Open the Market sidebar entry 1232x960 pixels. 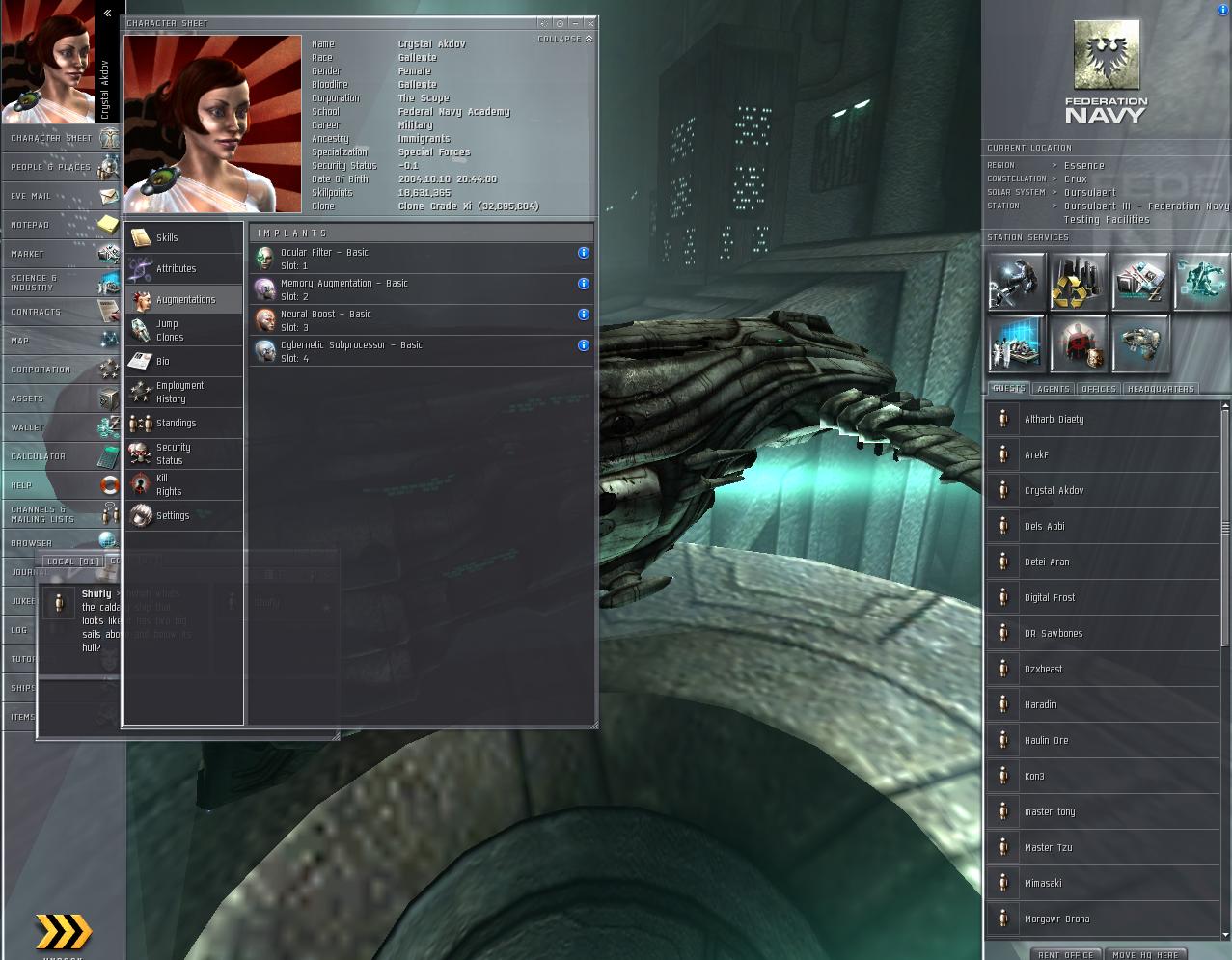62,254
